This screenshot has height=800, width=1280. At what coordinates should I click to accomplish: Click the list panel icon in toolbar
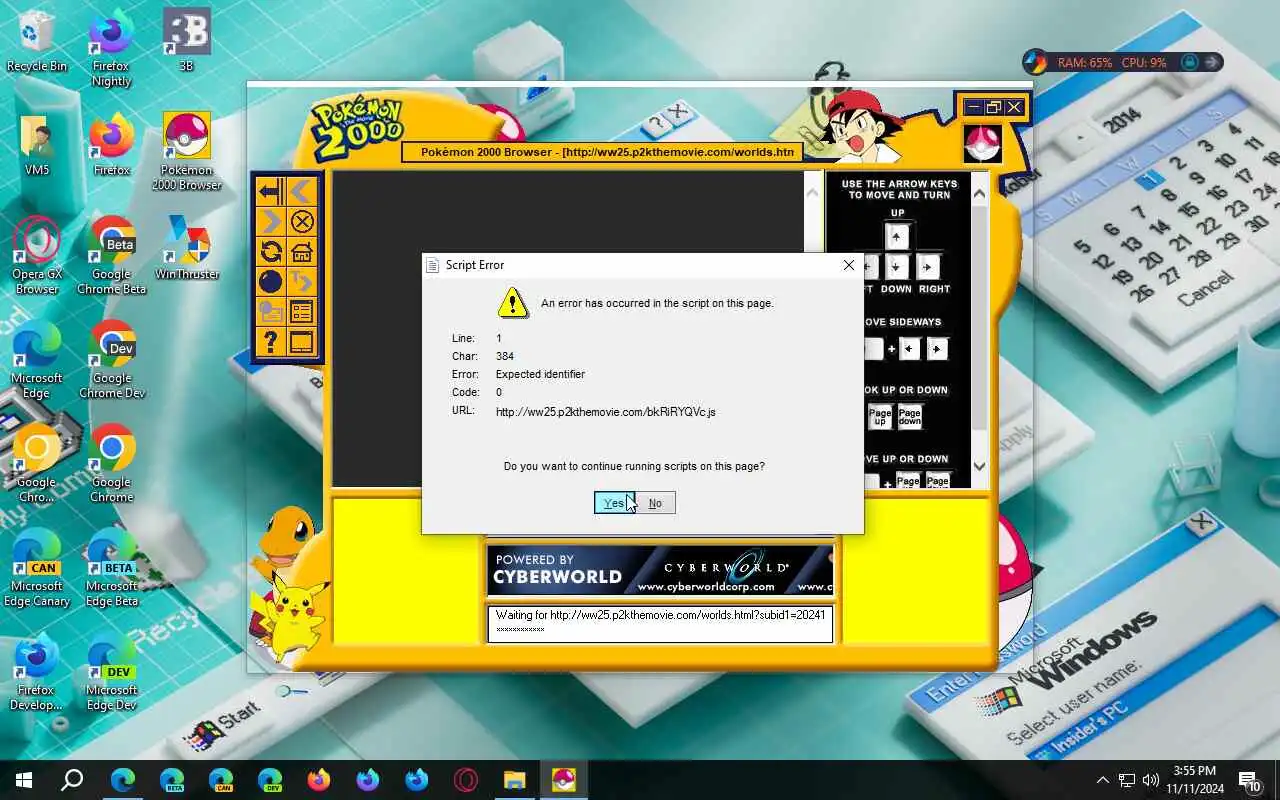(x=302, y=312)
